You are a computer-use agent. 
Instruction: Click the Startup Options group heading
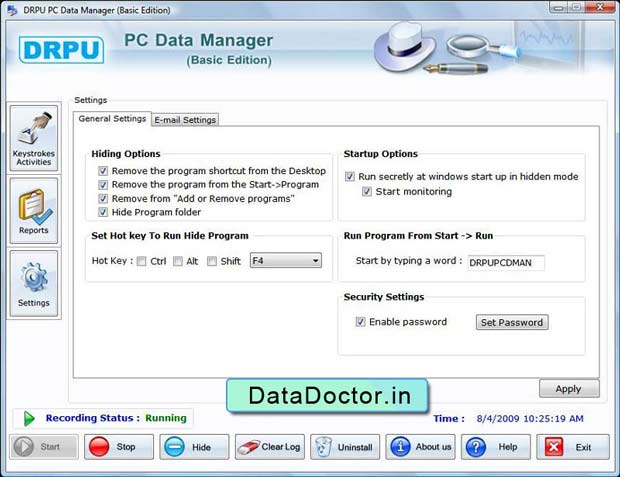(x=380, y=154)
